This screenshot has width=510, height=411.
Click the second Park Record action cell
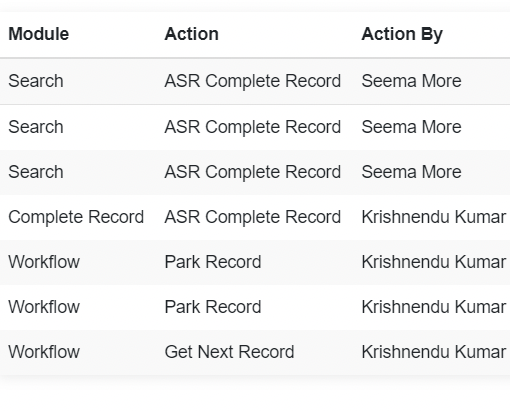tap(213, 307)
